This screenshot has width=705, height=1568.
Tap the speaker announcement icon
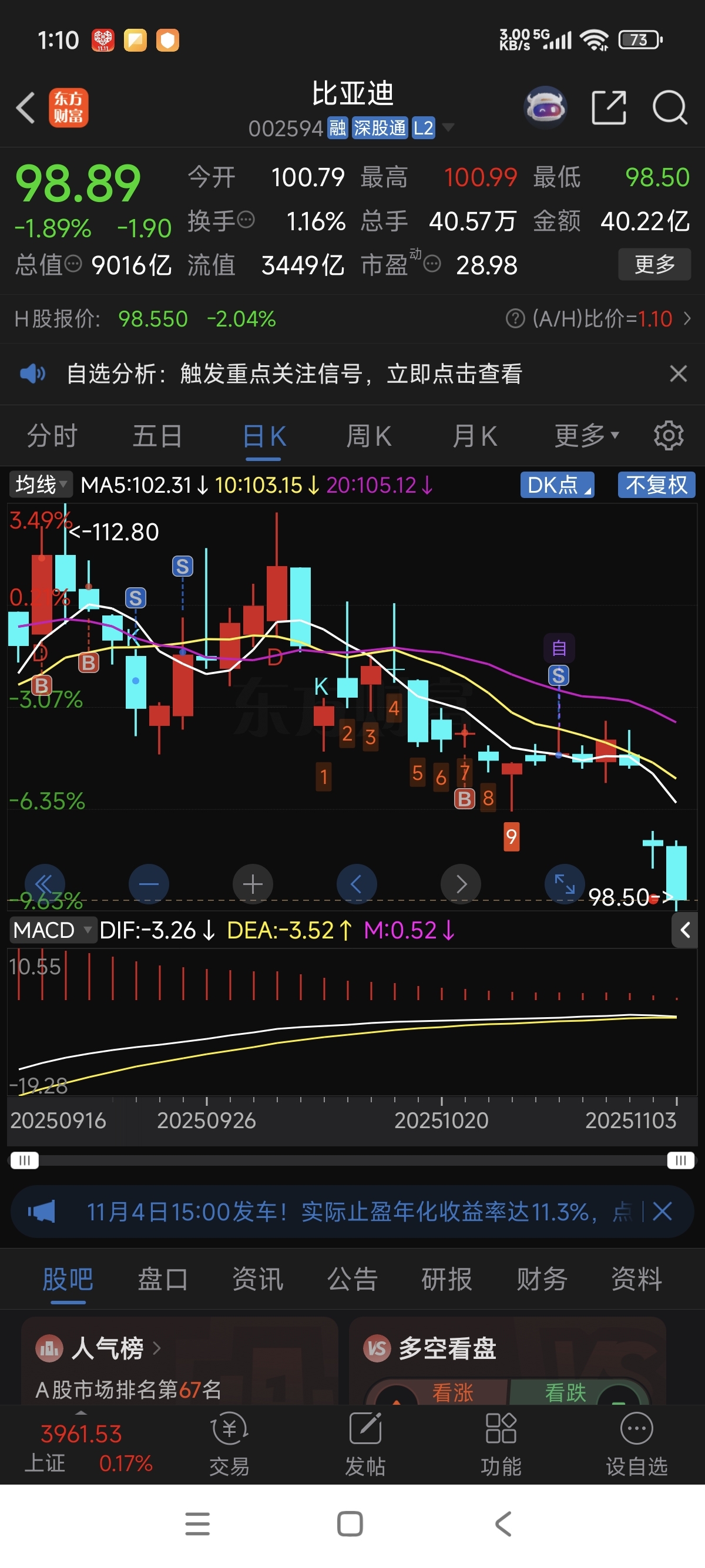[33, 373]
